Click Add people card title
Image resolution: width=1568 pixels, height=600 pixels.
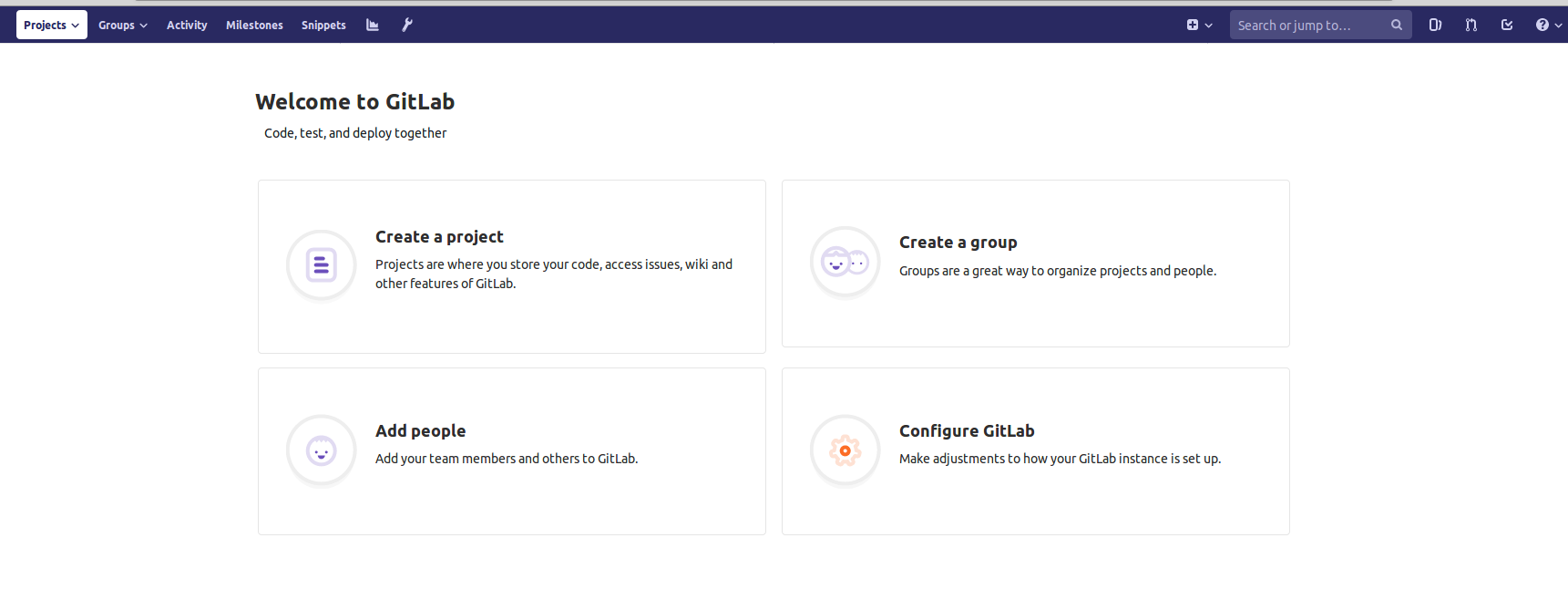click(x=420, y=431)
